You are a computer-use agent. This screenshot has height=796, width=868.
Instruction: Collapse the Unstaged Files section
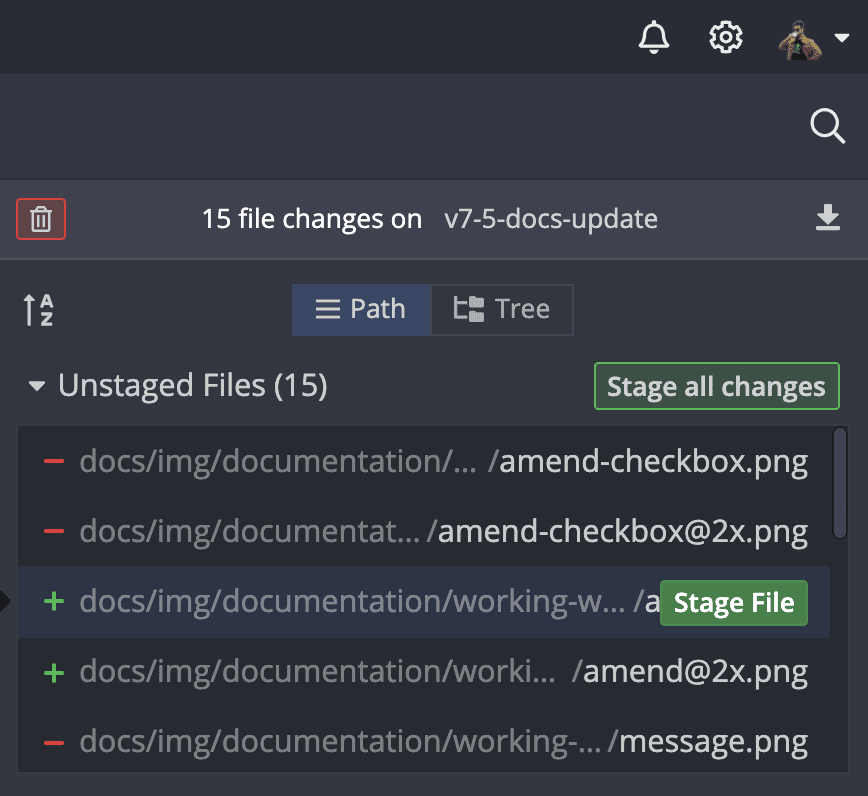click(37, 386)
